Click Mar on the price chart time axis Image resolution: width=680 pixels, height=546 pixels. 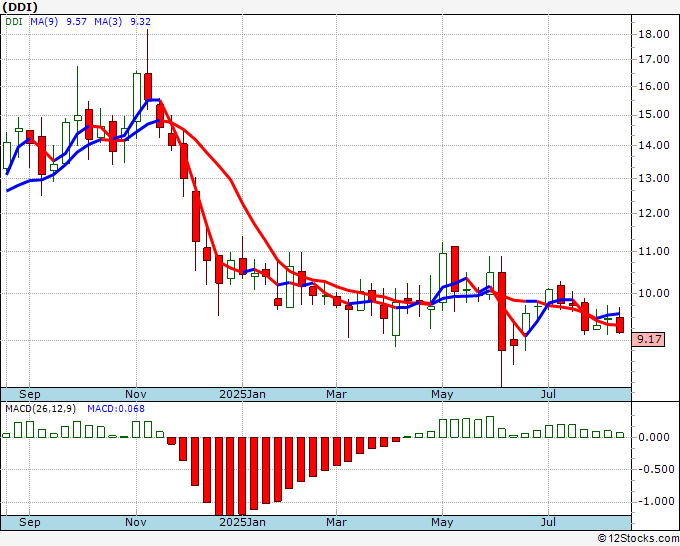point(337,395)
